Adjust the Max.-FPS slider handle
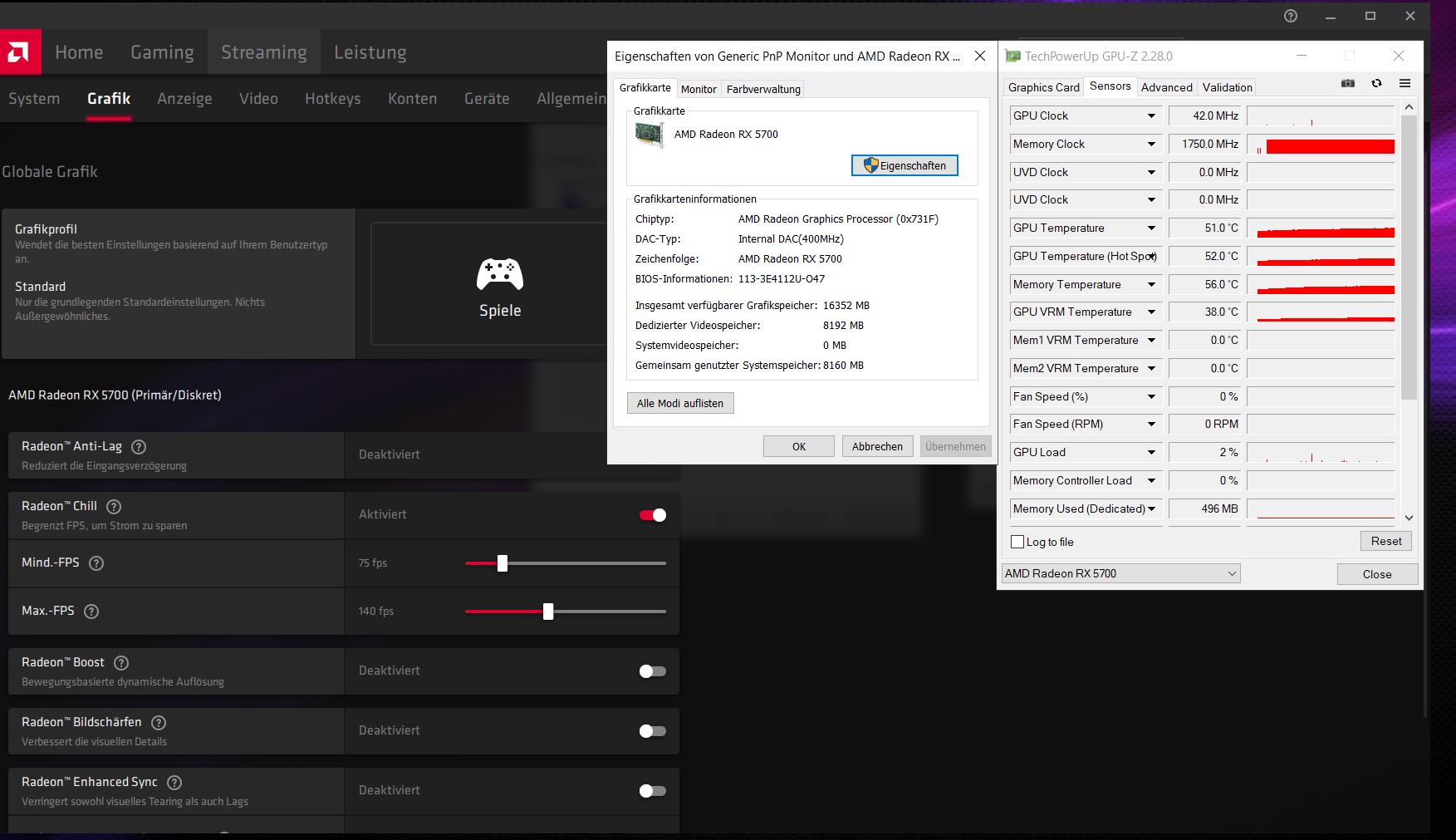Viewport: 1456px width, 840px height. [548, 612]
